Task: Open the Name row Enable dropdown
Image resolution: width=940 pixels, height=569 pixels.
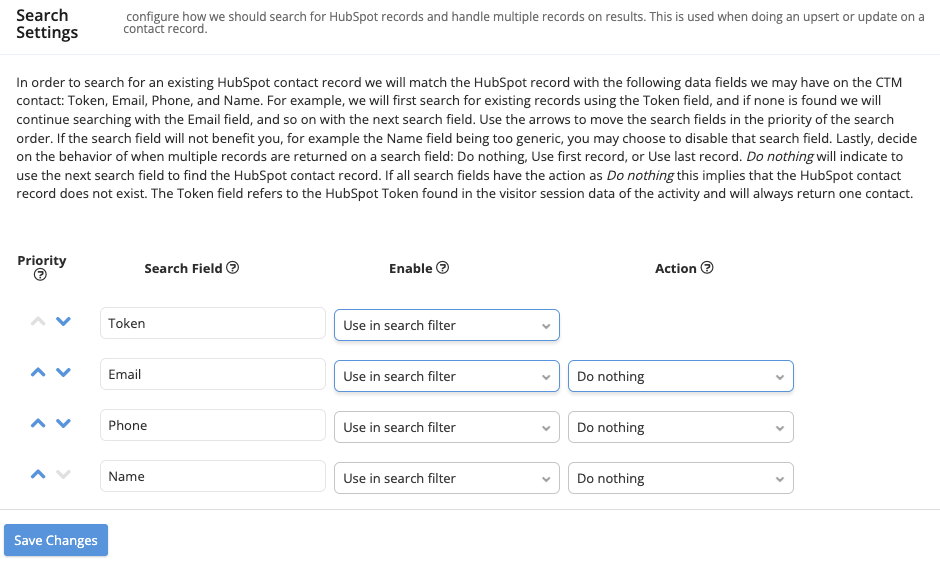Action: (x=446, y=478)
